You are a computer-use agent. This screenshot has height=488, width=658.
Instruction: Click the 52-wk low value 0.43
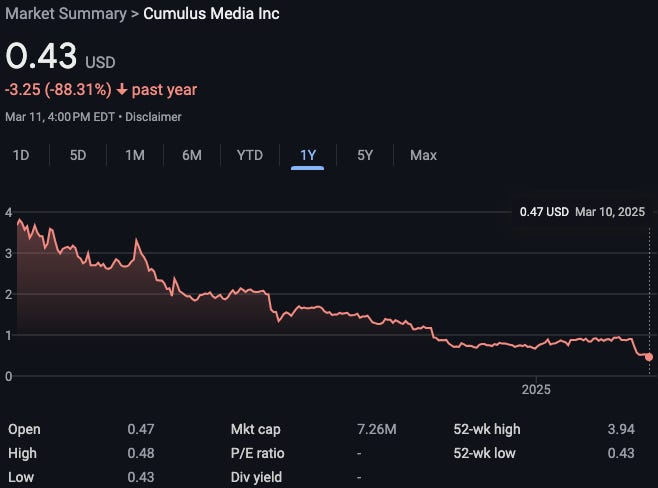[621, 453]
